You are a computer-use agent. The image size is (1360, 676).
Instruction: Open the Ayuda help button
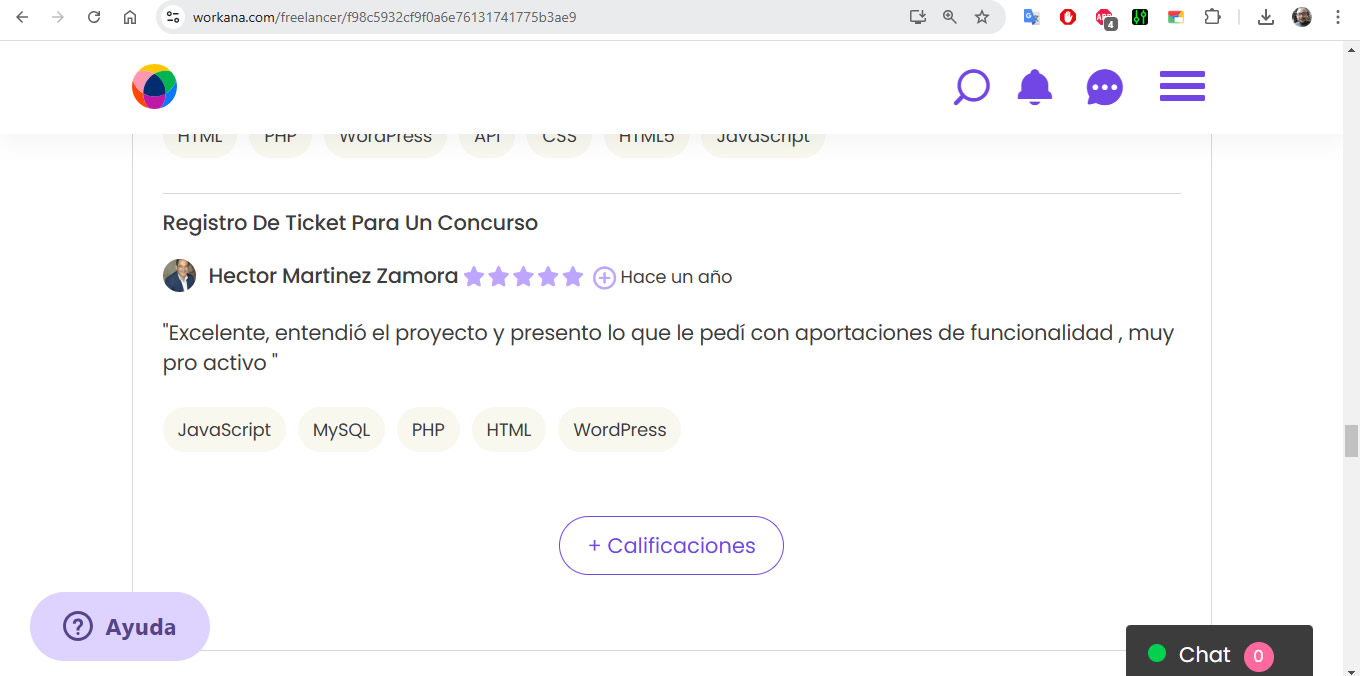(120, 627)
